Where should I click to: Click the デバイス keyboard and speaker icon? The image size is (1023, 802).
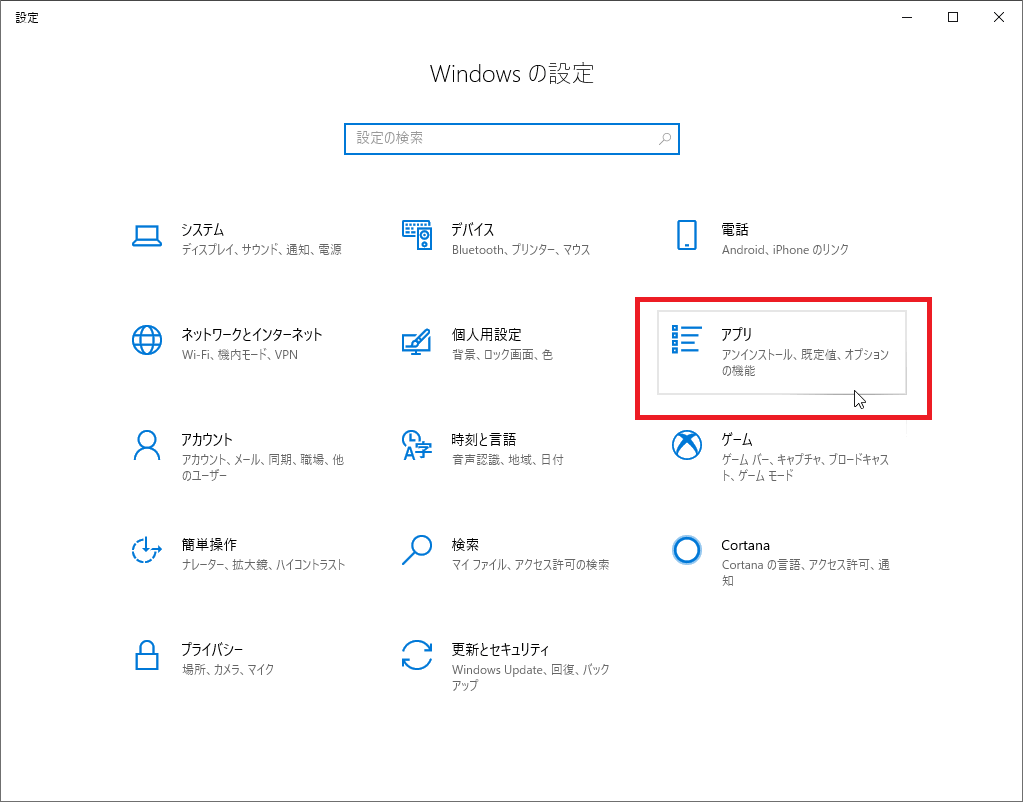click(x=416, y=236)
